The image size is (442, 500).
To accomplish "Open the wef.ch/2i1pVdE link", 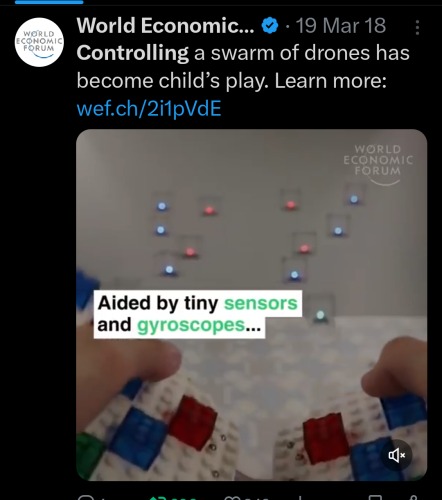I will point(149,109).
